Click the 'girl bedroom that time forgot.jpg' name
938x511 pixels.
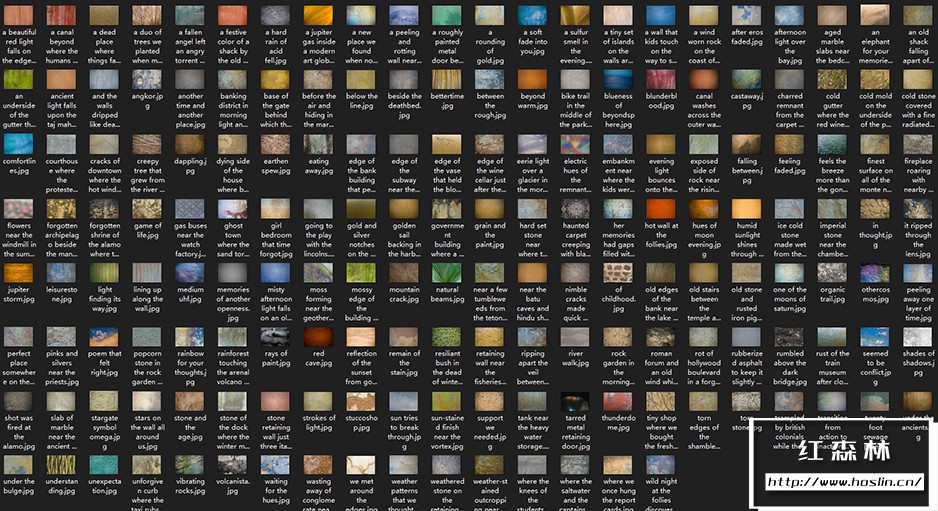276,240
